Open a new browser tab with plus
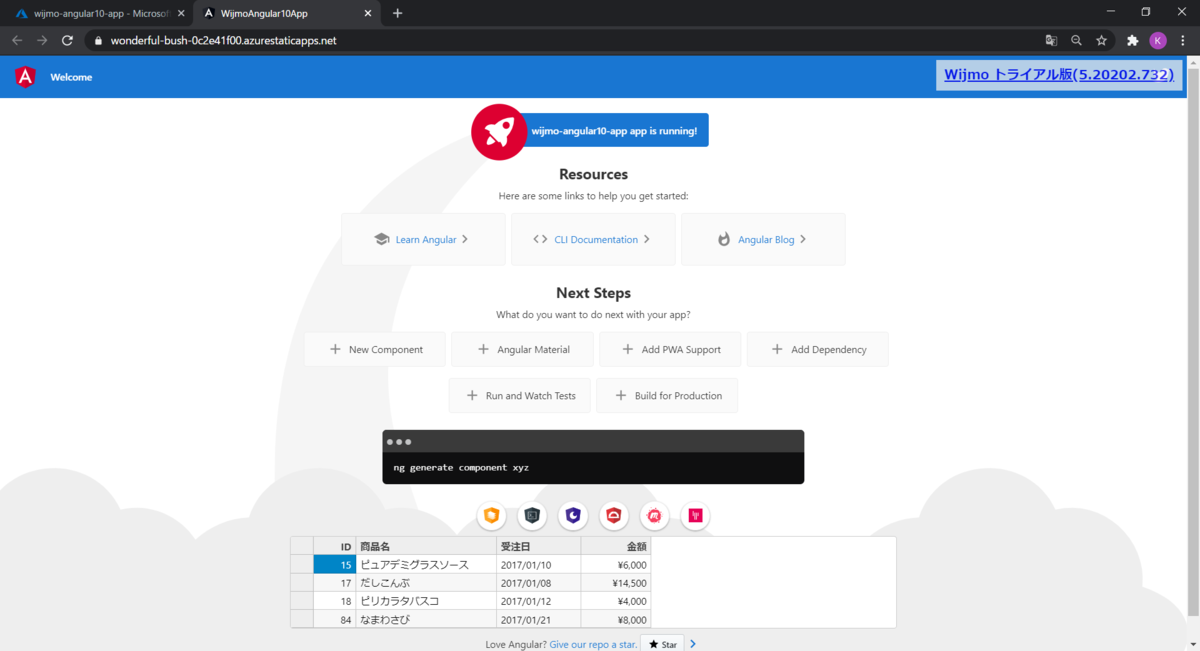1200x651 pixels. pos(397,13)
